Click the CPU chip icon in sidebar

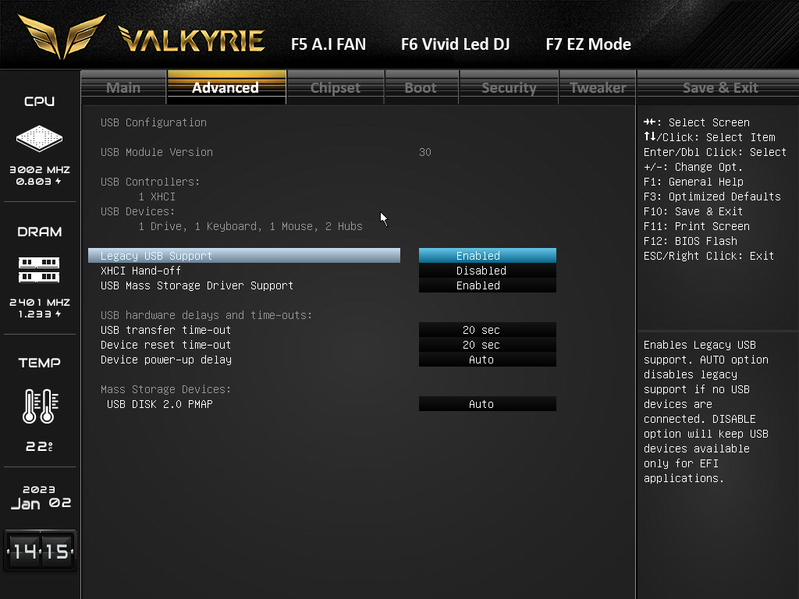39,138
